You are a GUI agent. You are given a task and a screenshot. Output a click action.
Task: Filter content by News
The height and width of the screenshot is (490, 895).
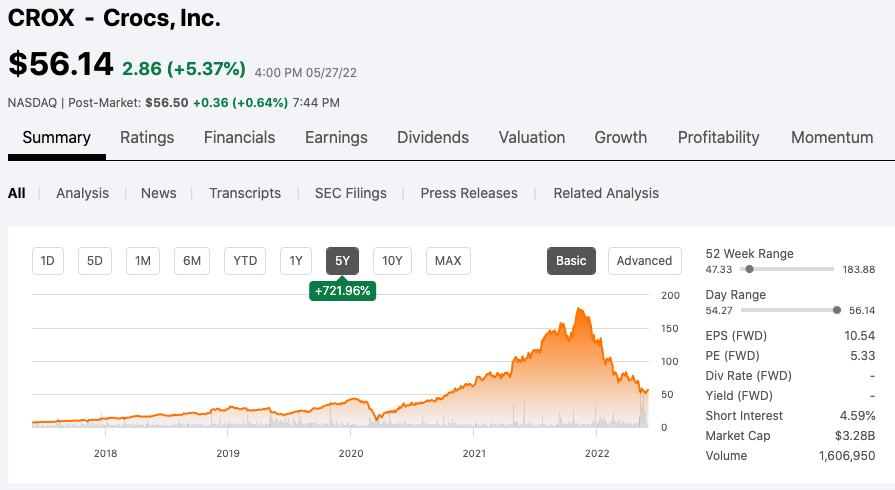(x=158, y=193)
